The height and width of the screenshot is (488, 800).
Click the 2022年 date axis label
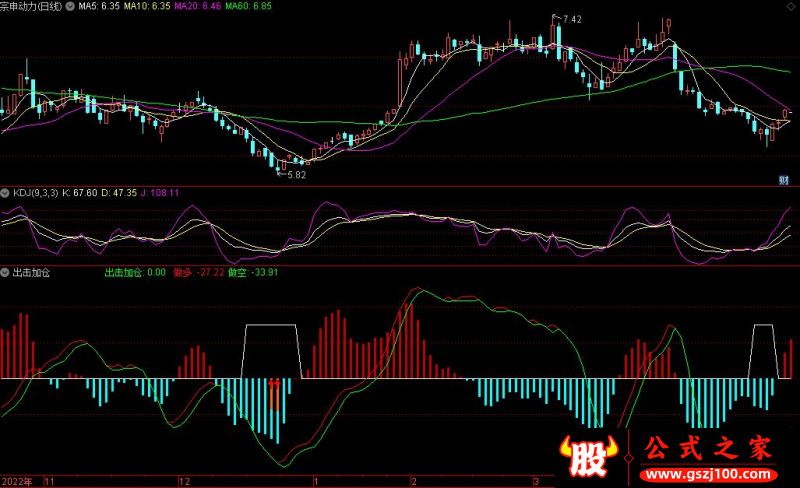tap(17, 481)
